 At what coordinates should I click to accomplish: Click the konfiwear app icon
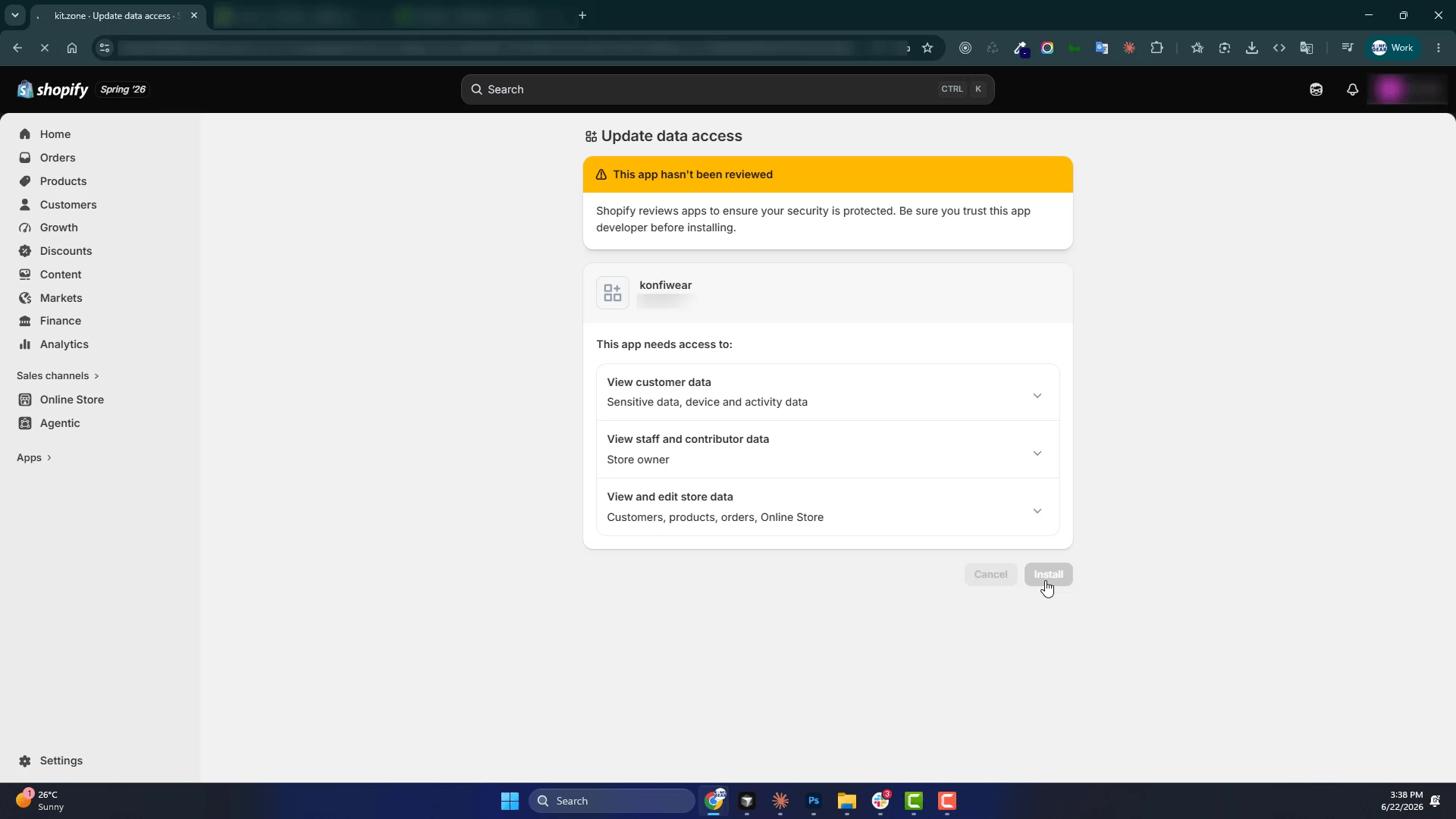613,293
